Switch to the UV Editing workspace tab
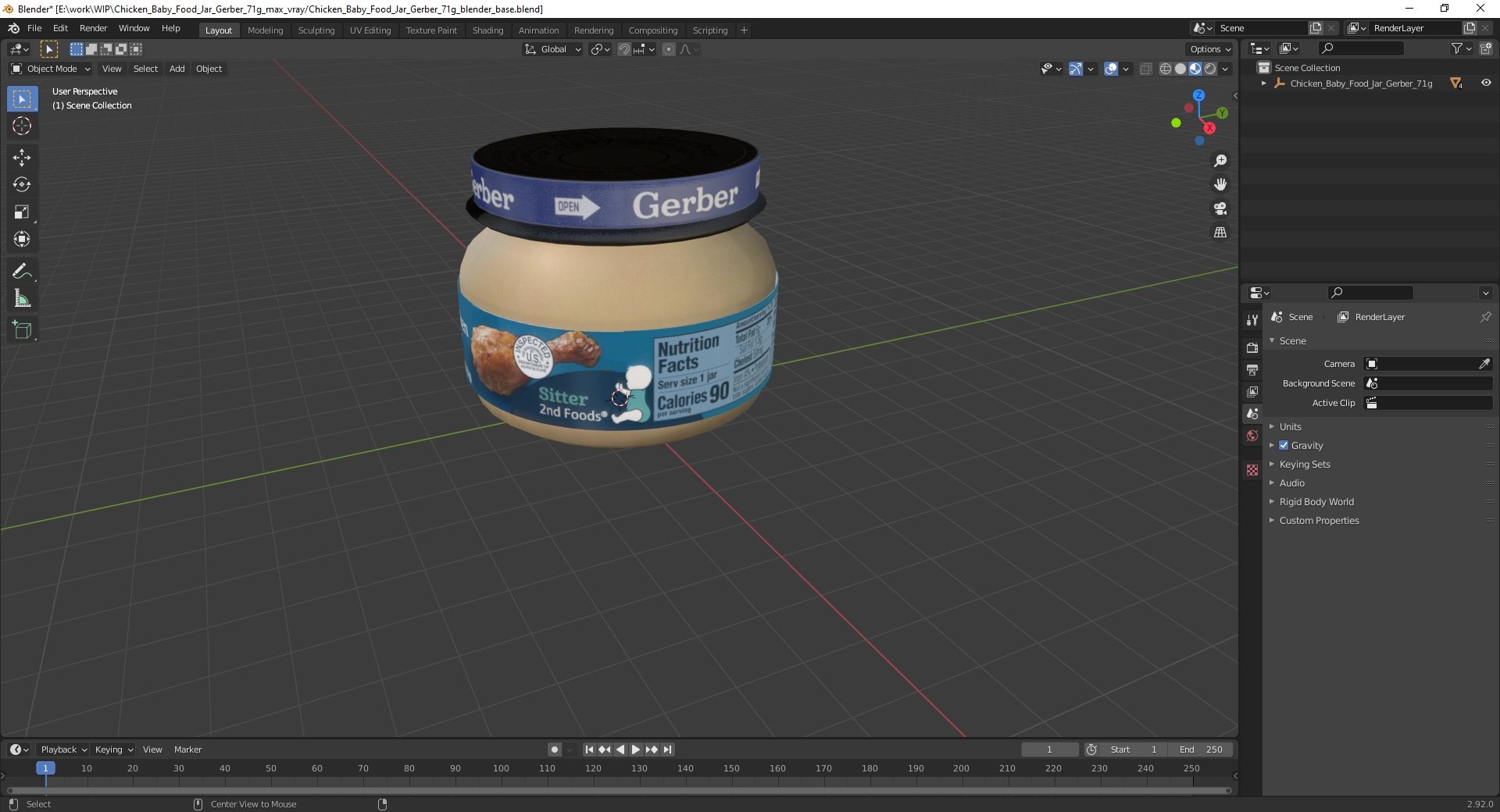This screenshot has height=812, width=1500. pos(370,30)
